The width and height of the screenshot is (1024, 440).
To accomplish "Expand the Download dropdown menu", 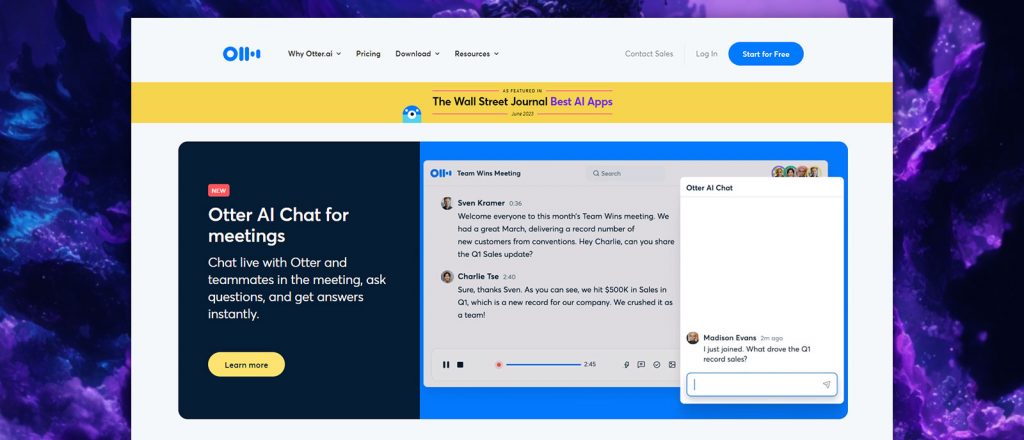I will coord(417,54).
